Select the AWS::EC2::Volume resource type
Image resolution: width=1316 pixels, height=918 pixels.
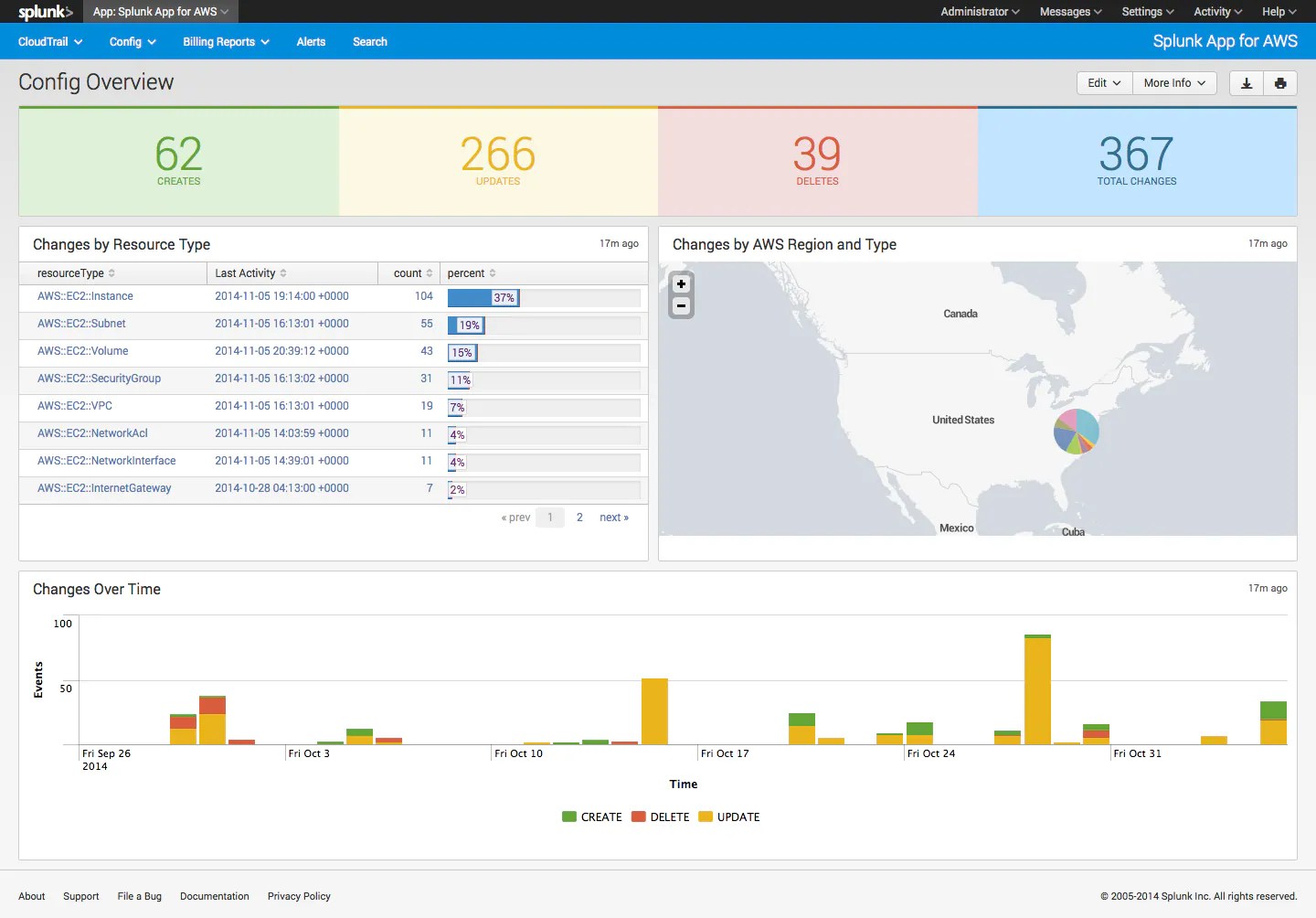coord(82,351)
